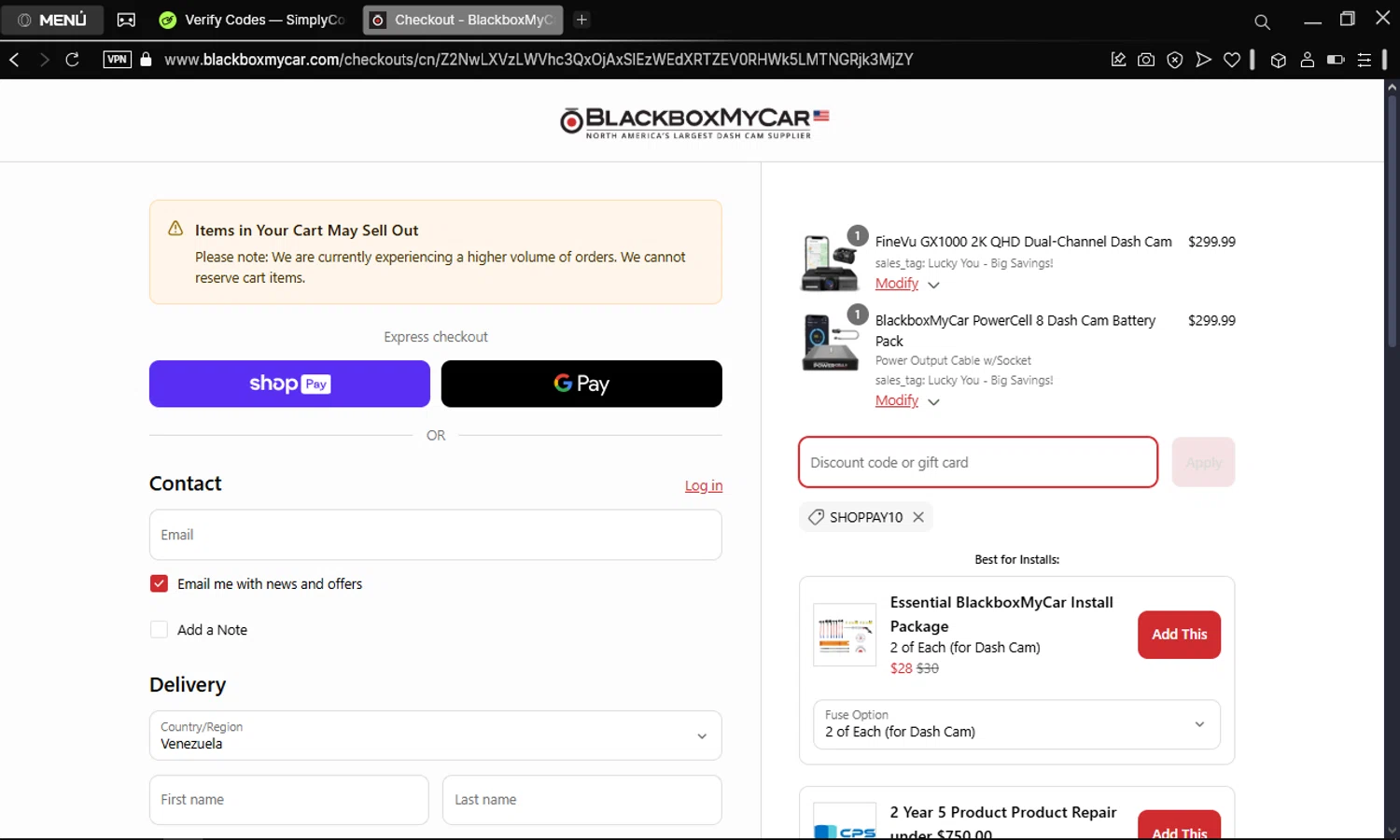Viewport: 1400px width, 840px height.
Task: Click the PowerCell 8 battery pack thumbnail
Action: [x=830, y=343]
